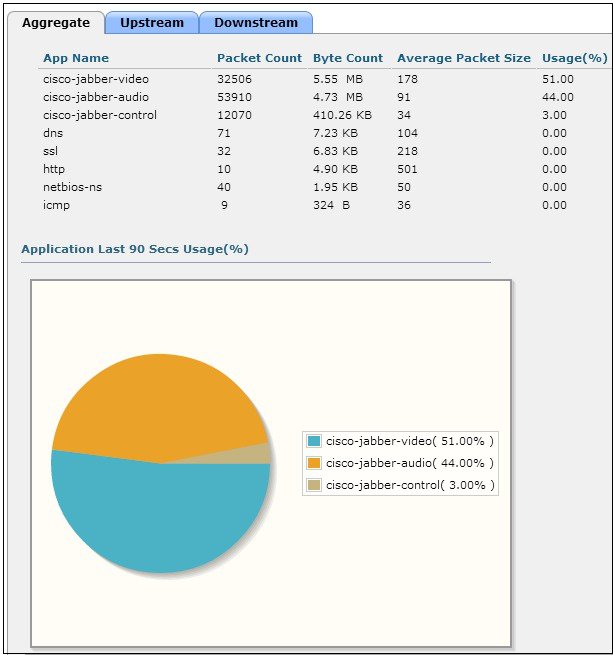Click byte count 6.83 KB

click(x=336, y=151)
